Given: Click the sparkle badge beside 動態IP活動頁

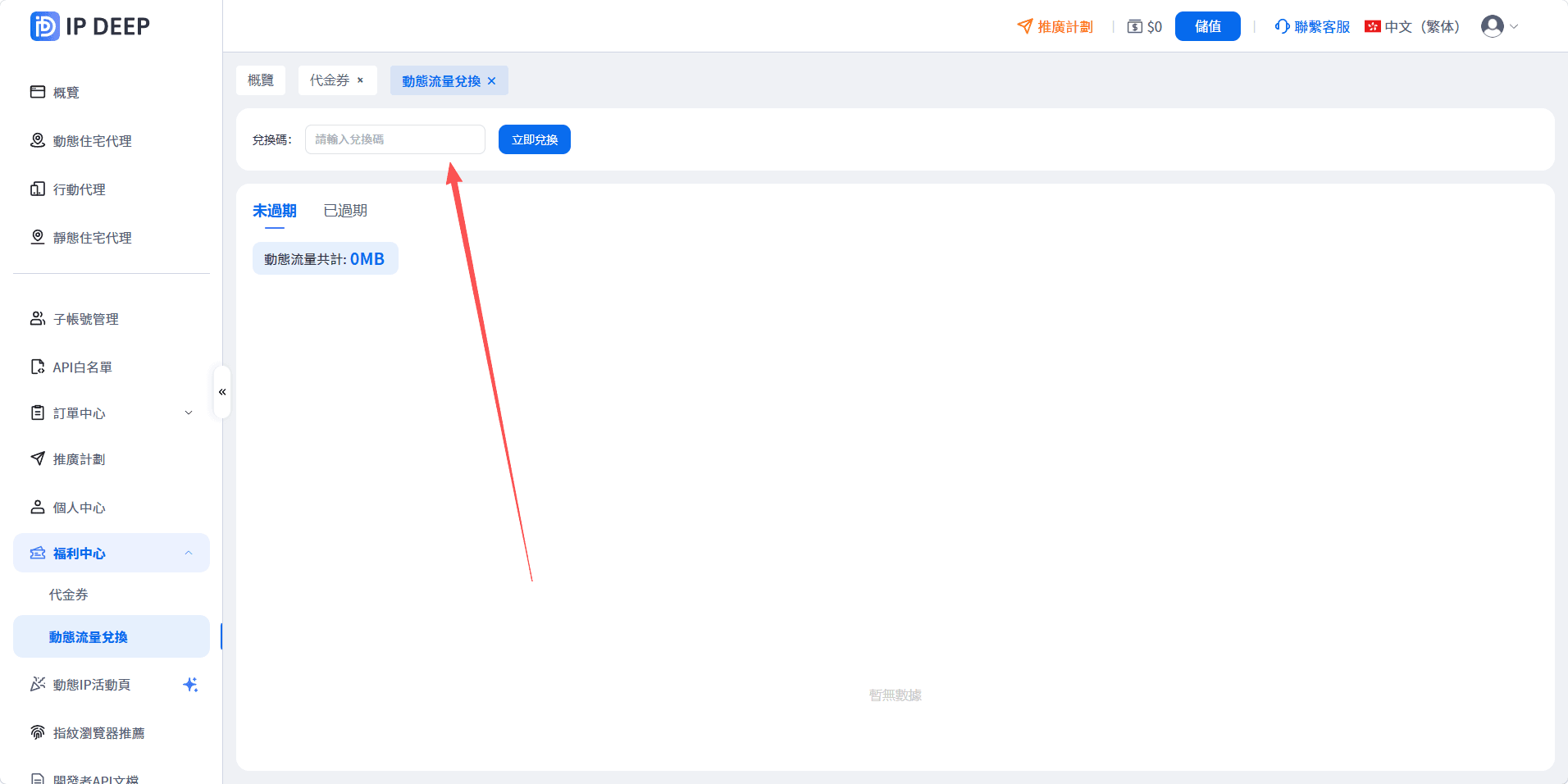Looking at the screenshot, I should tap(190, 684).
